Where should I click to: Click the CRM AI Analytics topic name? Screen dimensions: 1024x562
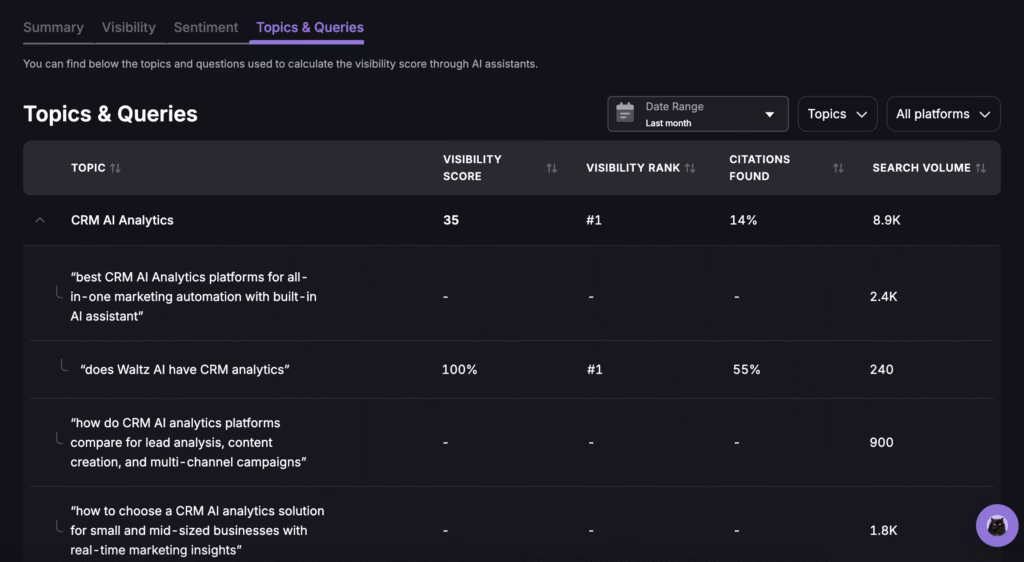[122, 220]
